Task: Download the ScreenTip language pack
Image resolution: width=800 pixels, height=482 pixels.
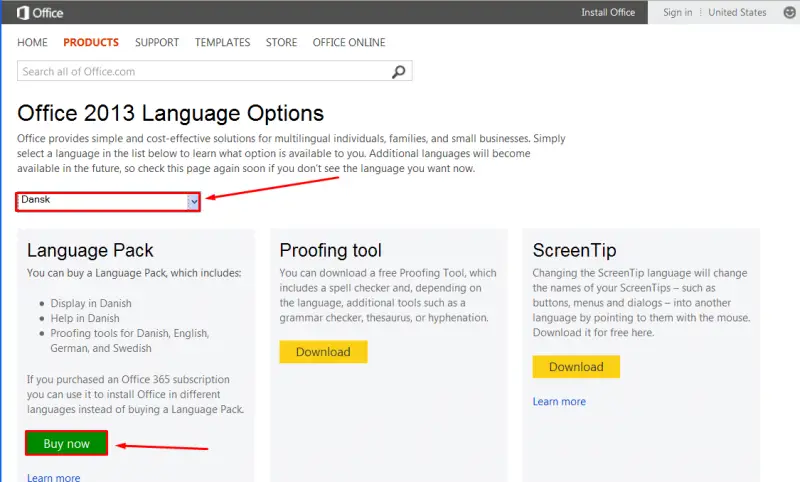Action: click(x=576, y=367)
